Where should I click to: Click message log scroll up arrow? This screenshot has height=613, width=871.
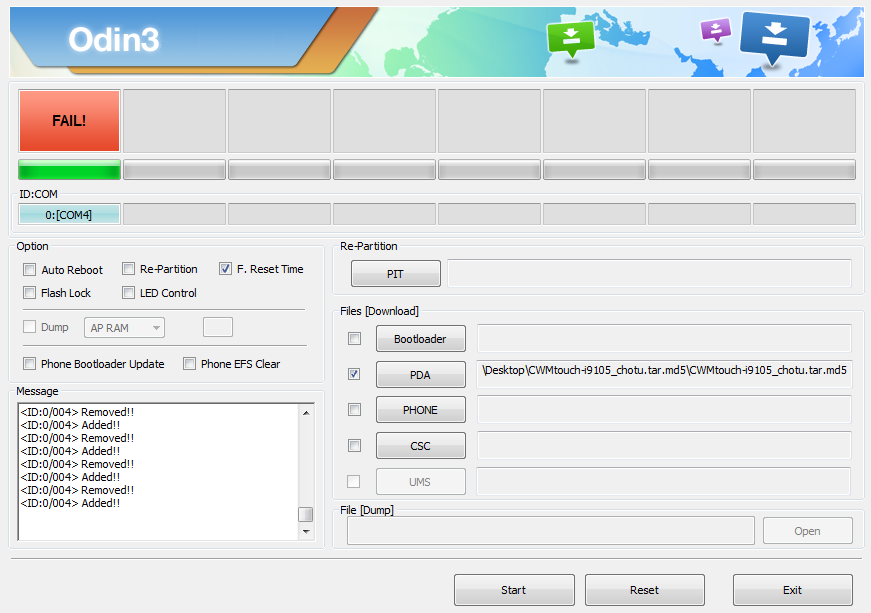click(x=306, y=413)
